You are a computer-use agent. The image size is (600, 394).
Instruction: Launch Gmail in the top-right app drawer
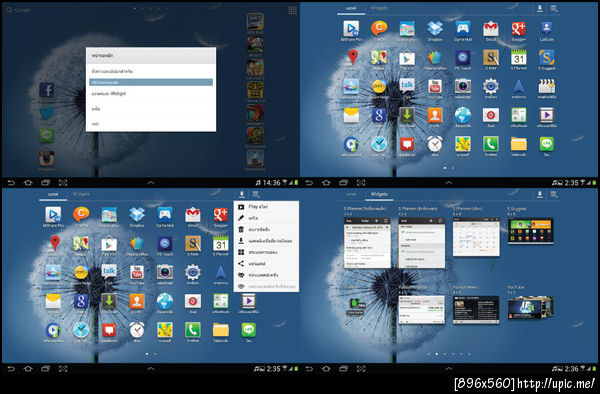click(491, 29)
